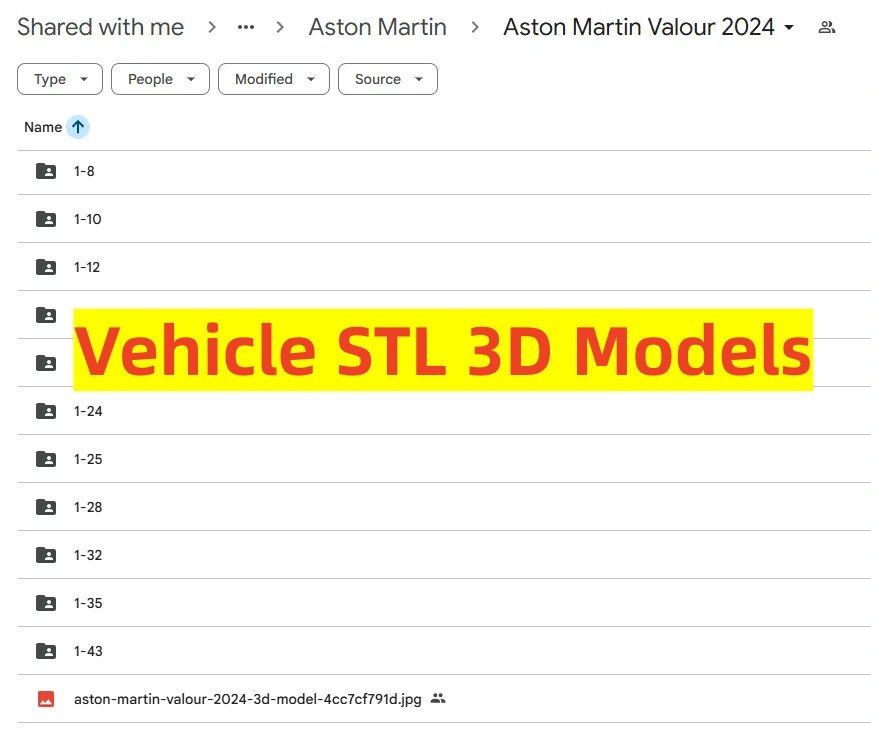Click the Aston Martin Valour 2024 title
The height and width of the screenshot is (745, 871).
(639, 27)
